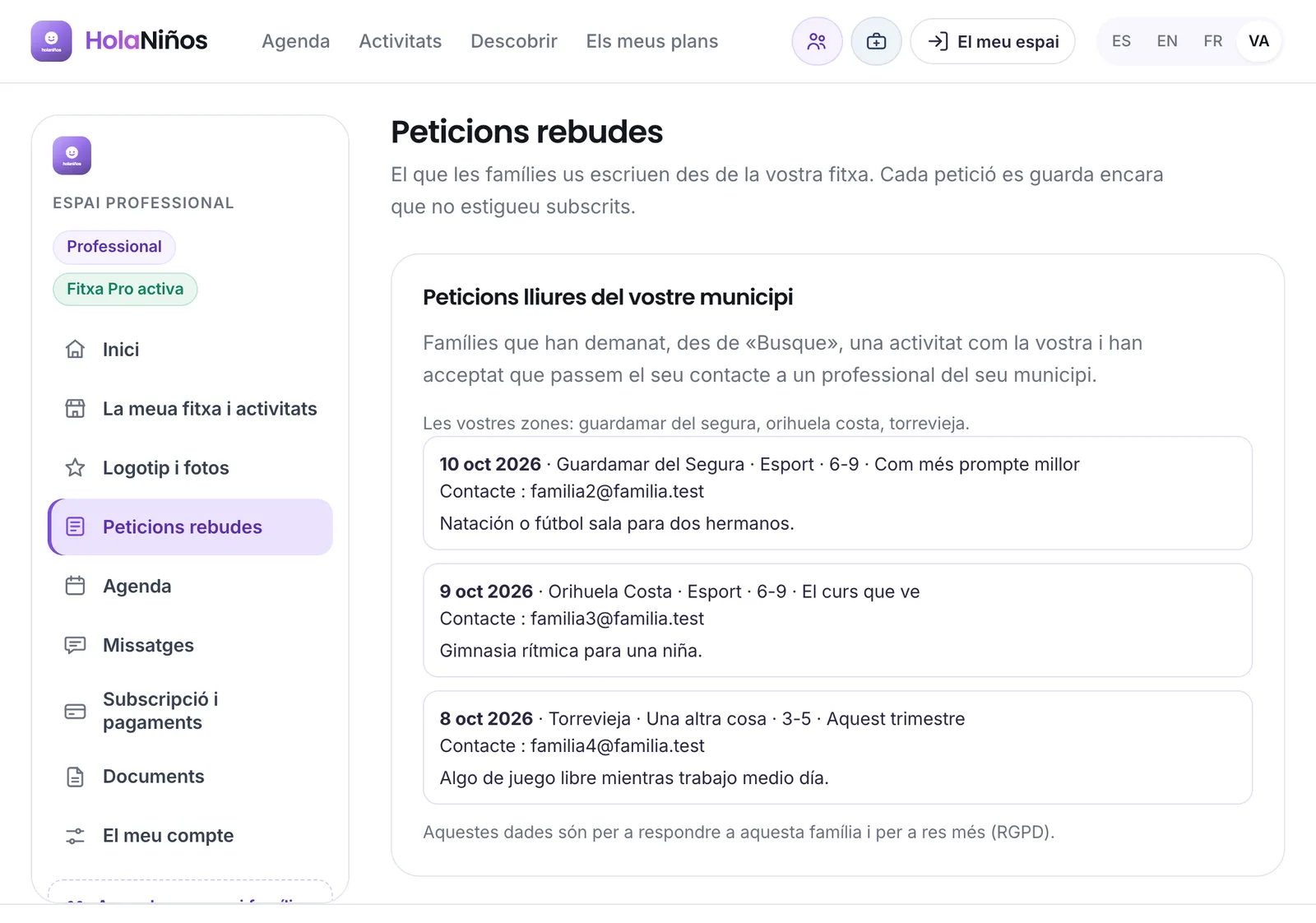The width and height of the screenshot is (1316, 923).
Task: Switch language to EN
Action: coord(1167,41)
